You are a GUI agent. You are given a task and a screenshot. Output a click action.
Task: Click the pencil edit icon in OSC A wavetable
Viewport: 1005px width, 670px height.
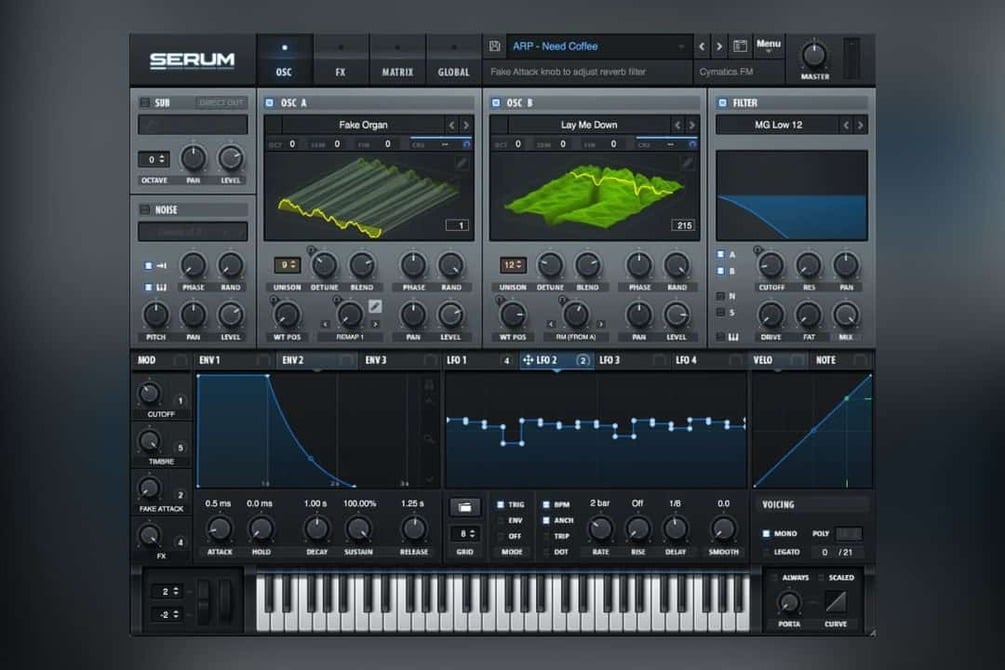[x=461, y=164]
